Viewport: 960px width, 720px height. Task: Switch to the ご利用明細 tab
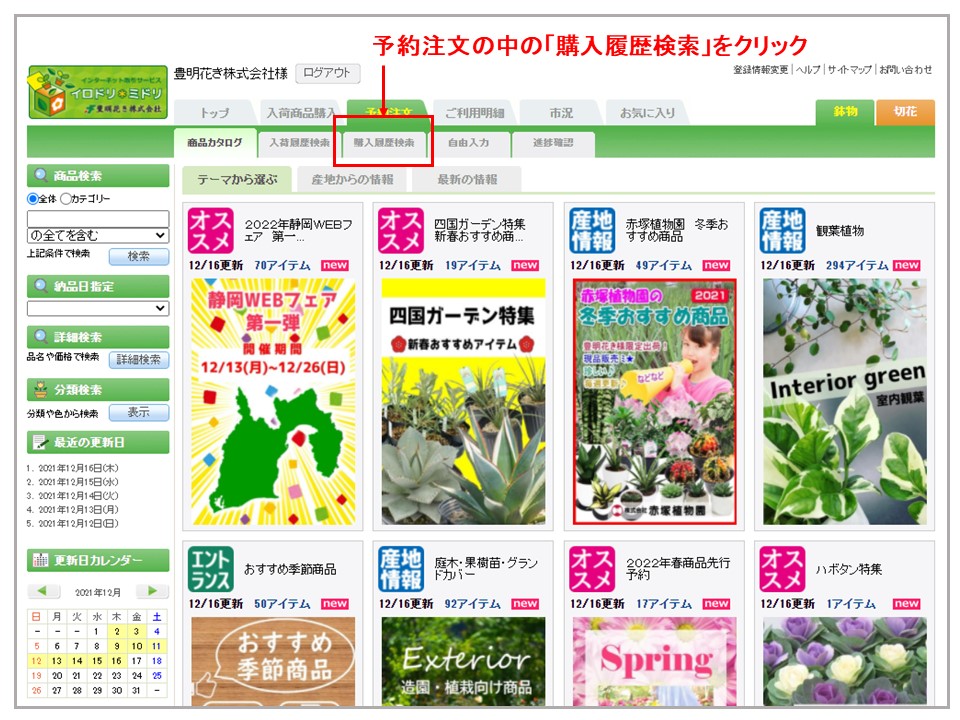(474, 113)
